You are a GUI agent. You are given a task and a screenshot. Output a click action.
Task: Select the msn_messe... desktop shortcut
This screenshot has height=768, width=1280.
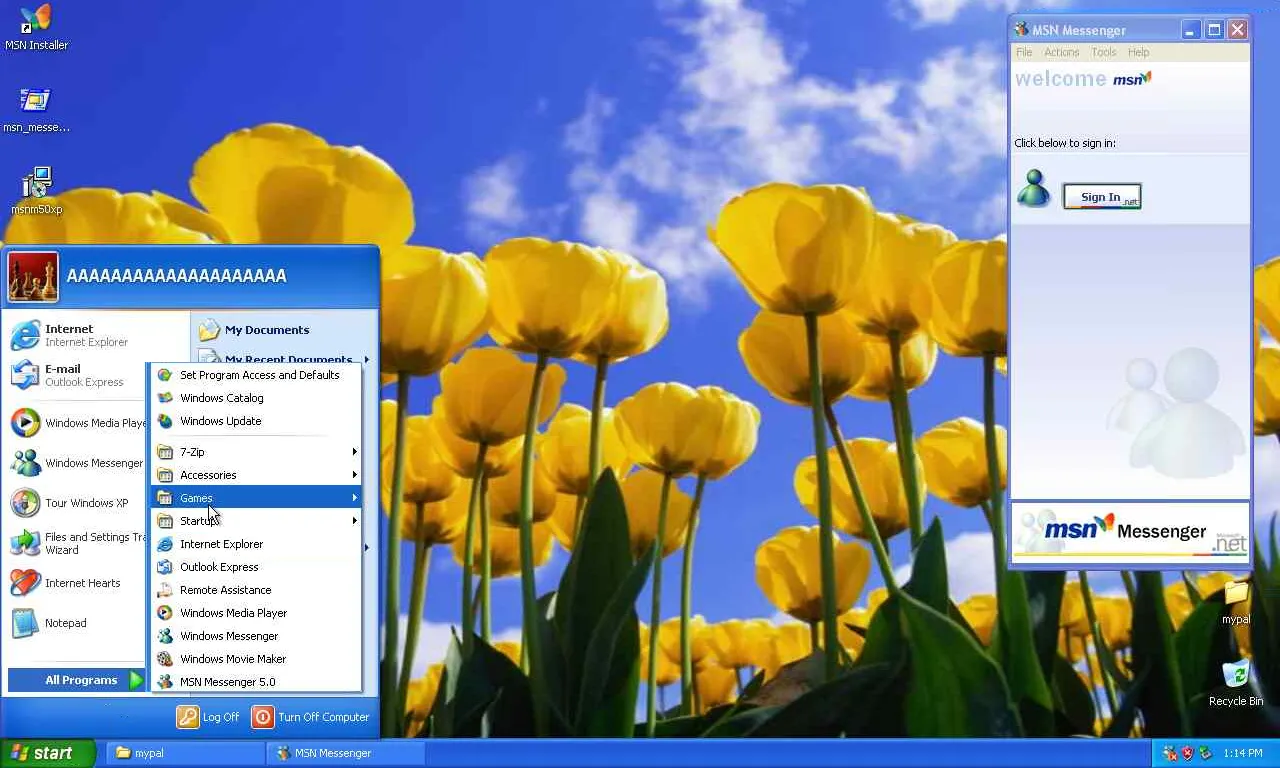[36, 109]
